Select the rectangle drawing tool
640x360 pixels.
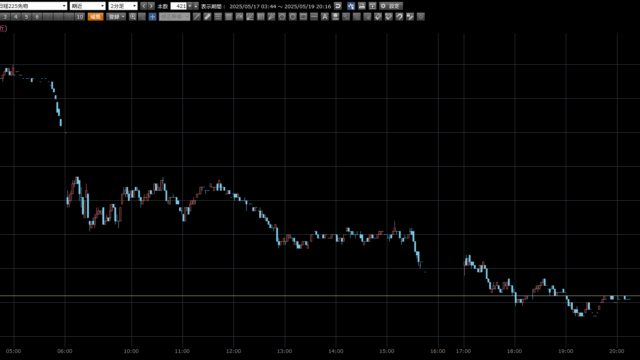[x=303, y=17]
